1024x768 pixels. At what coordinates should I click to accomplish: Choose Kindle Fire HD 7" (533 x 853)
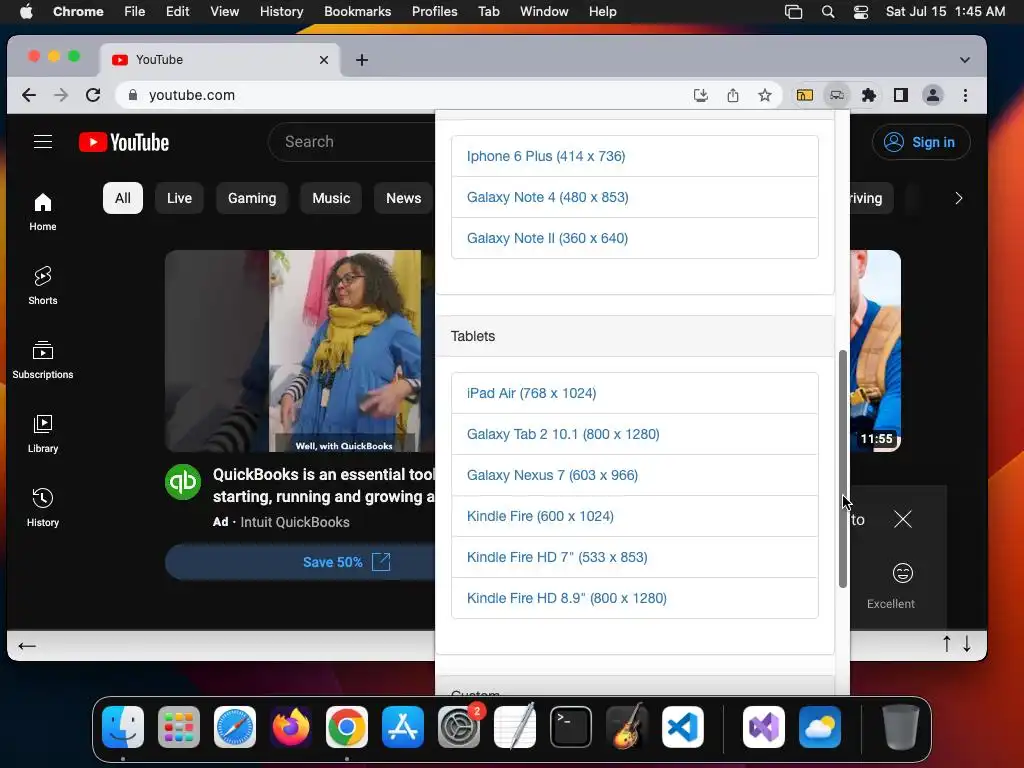pos(635,557)
